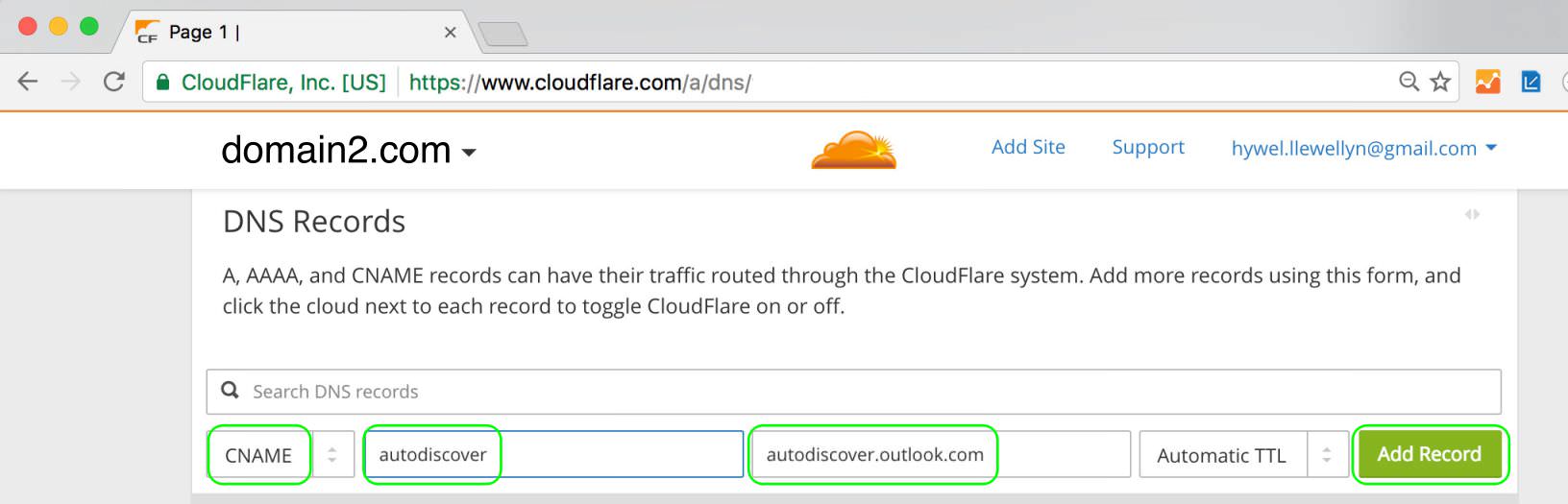The height and width of the screenshot is (504, 1568).
Task: Open the orange chart extension icon
Action: click(1487, 82)
